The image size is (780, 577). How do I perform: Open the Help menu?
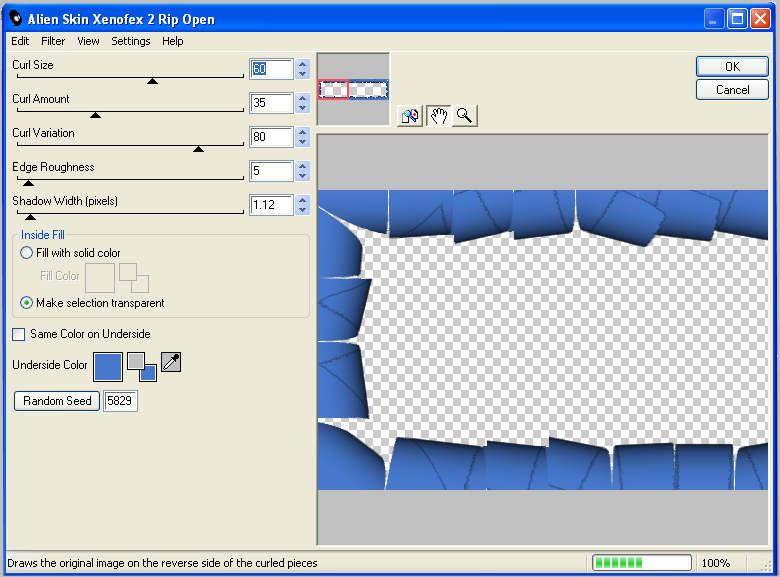pyautogui.click(x=173, y=41)
